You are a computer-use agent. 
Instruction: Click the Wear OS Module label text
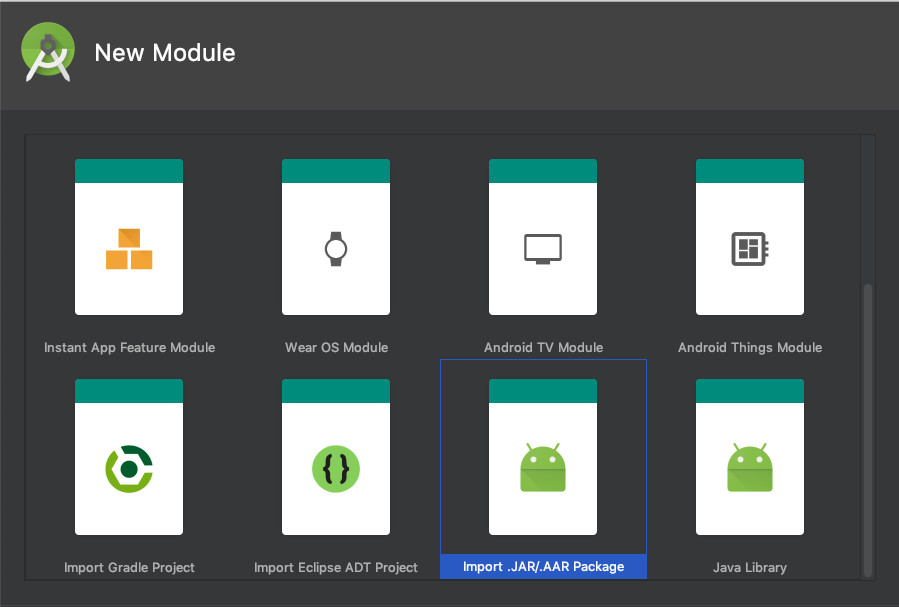(x=336, y=347)
